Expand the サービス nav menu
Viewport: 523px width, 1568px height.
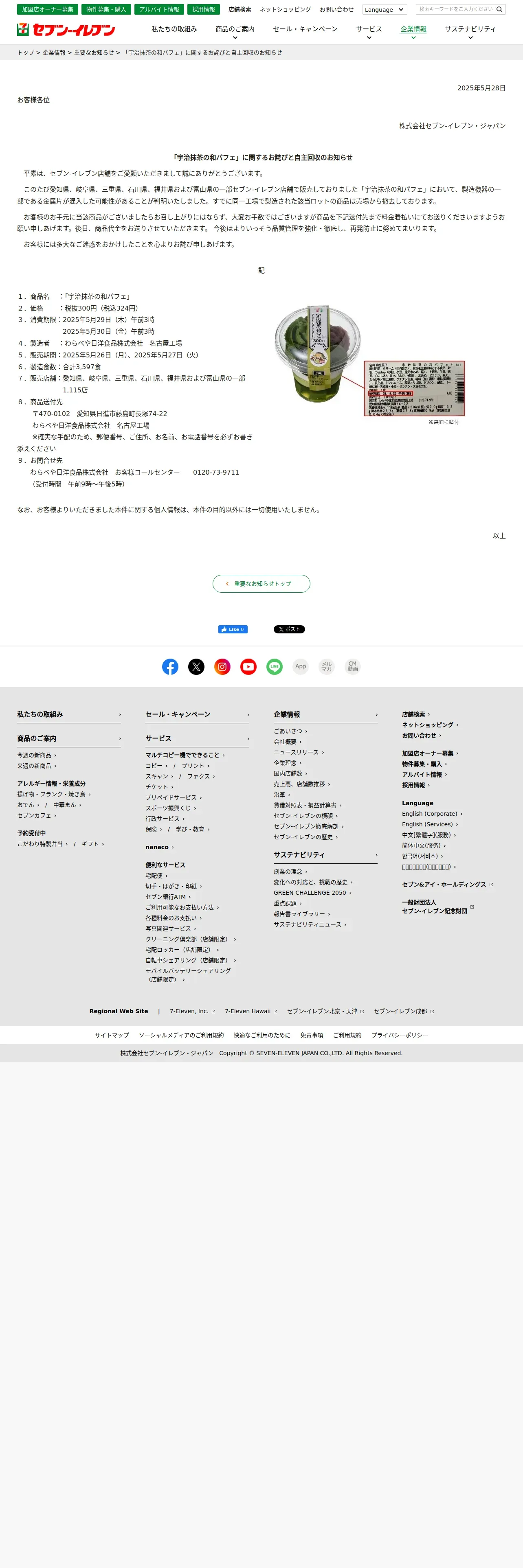click(x=369, y=32)
